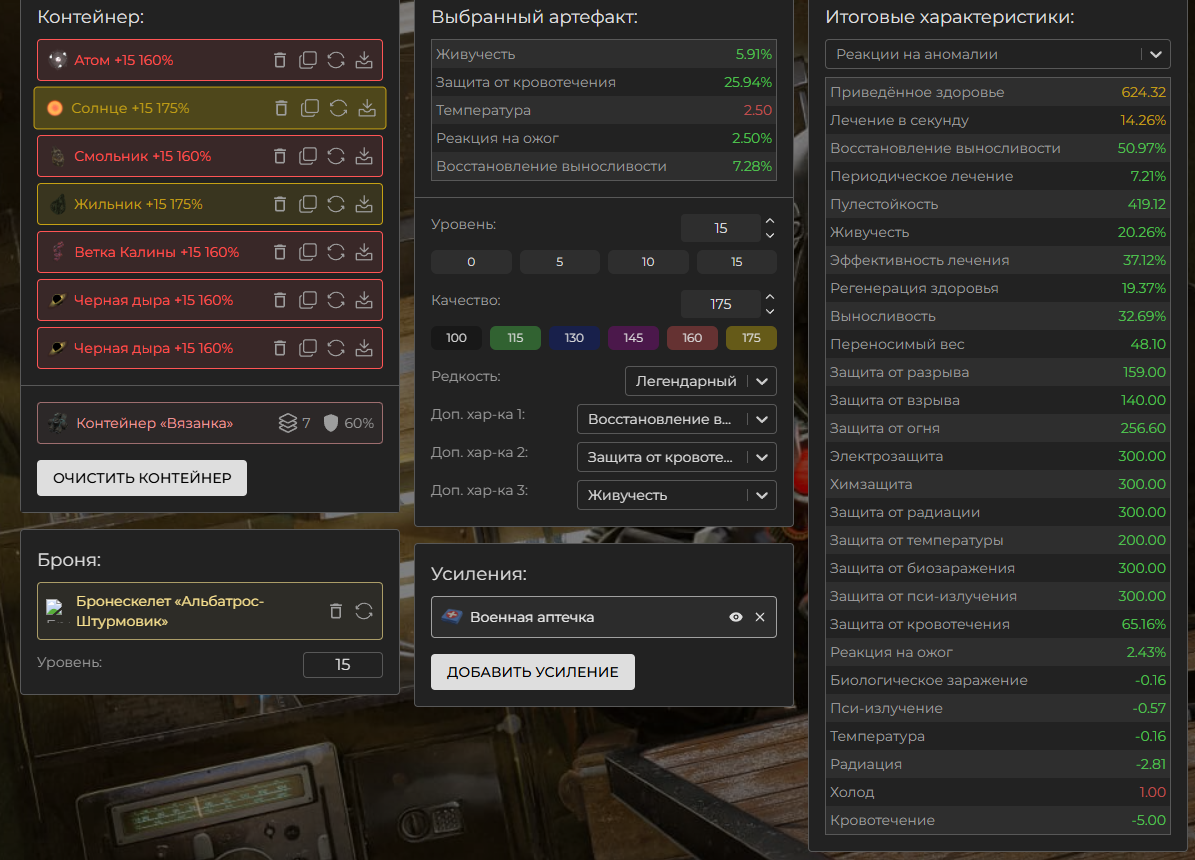Click the ОЧИСТИТЬ КОНТЕЙНЕР button

click(x=142, y=478)
